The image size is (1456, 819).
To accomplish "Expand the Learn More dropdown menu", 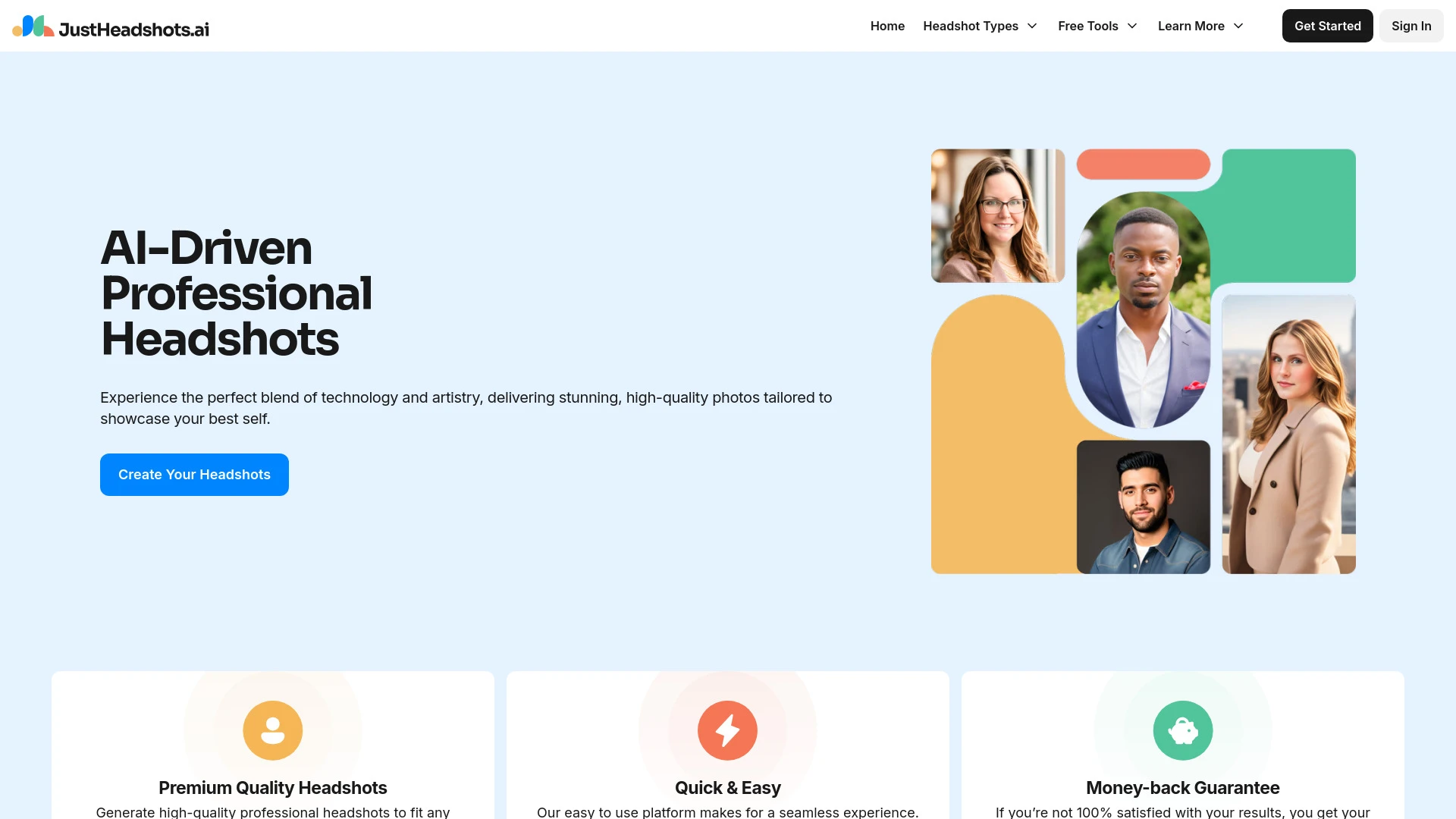I will 1200,25.
